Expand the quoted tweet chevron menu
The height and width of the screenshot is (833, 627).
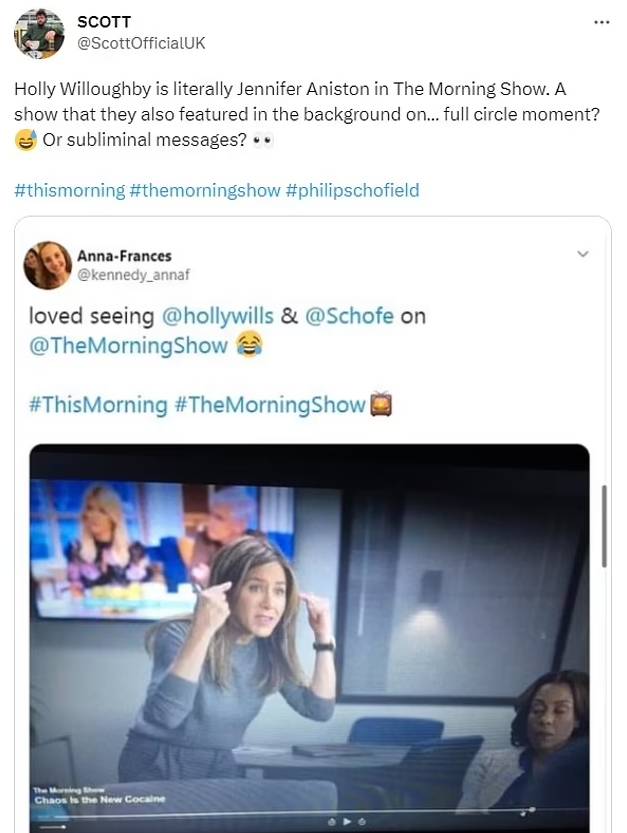pyautogui.click(x=583, y=255)
